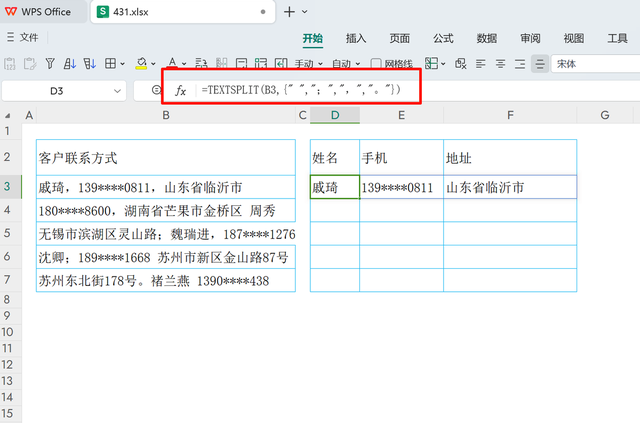Viewport: 640px width, 423px height.
Task: Add a new tab with plus button
Action: click(289, 12)
